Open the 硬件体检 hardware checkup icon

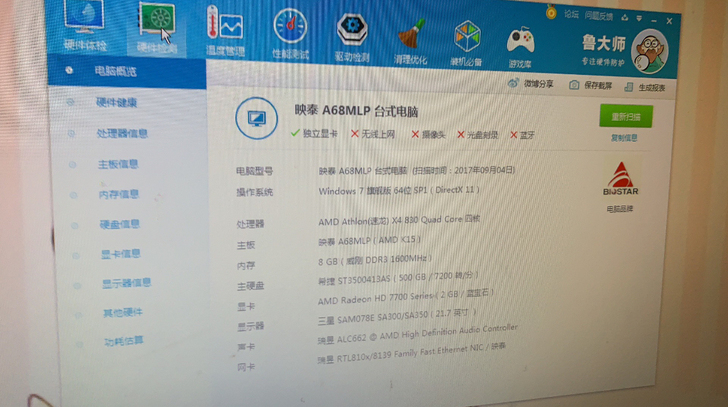(84, 23)
